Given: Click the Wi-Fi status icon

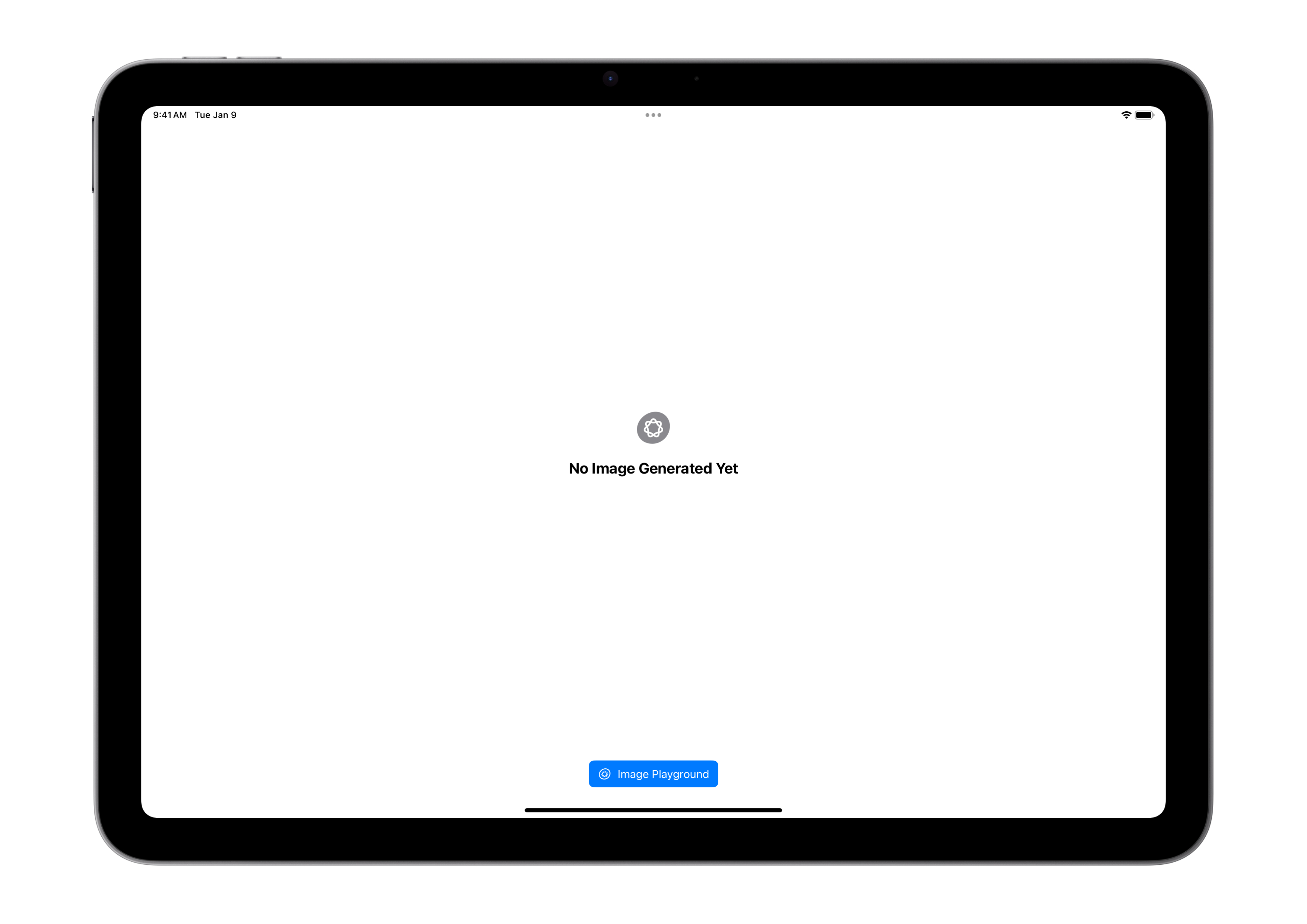Looking at the screenshot, I should [x=1128, y=114].
